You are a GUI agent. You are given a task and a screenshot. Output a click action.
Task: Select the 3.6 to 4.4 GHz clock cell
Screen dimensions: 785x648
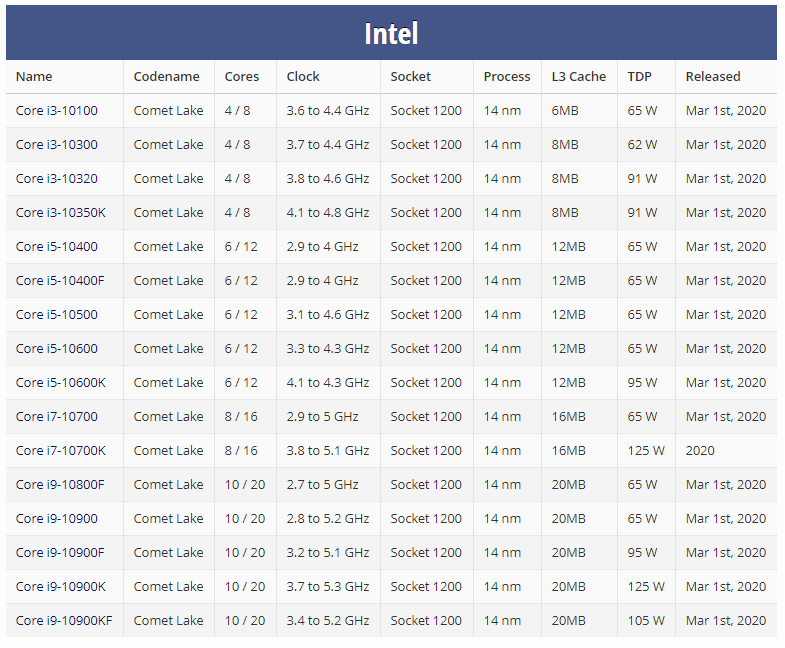(x=328, y=111)
